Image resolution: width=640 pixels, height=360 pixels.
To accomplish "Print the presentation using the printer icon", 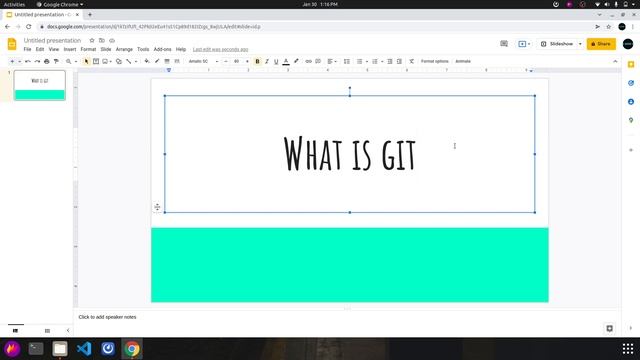I will 47,61.
